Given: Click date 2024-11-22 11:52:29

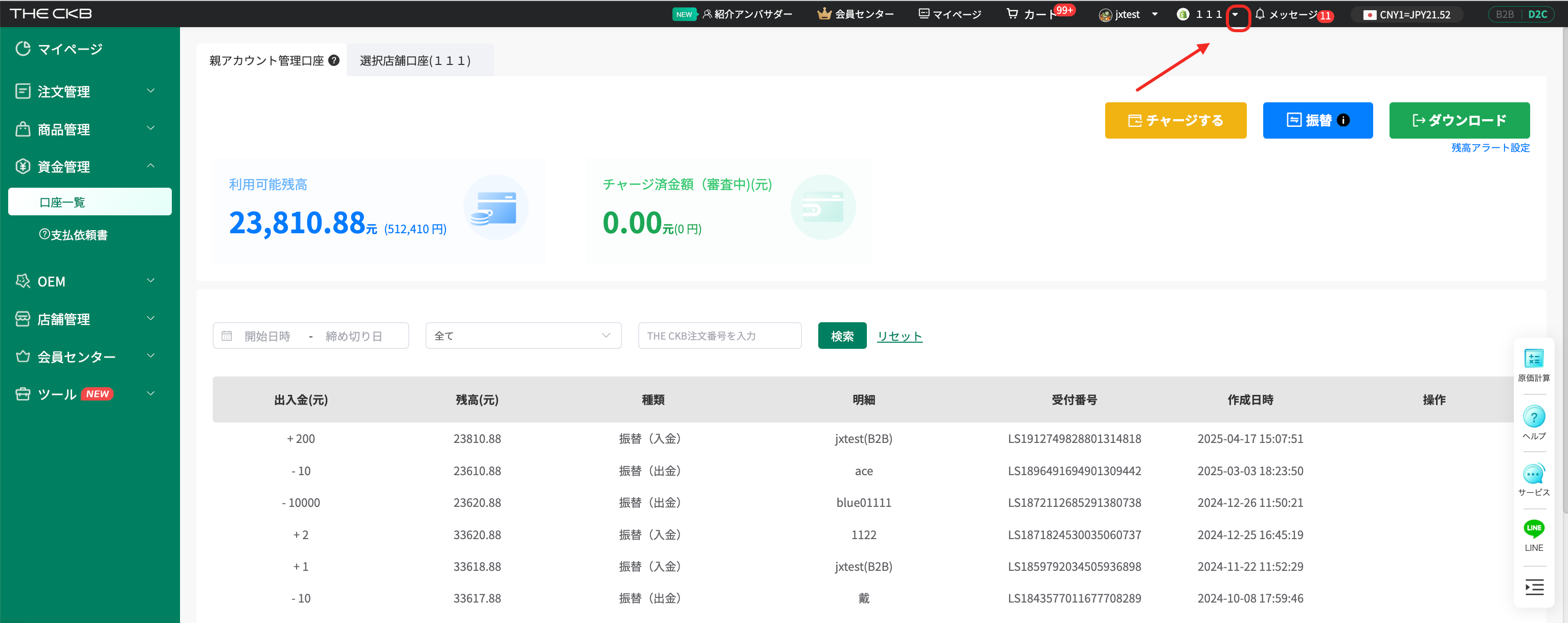Looking at the screenshot, I should pyautogui.click(x=1250, y=566).
